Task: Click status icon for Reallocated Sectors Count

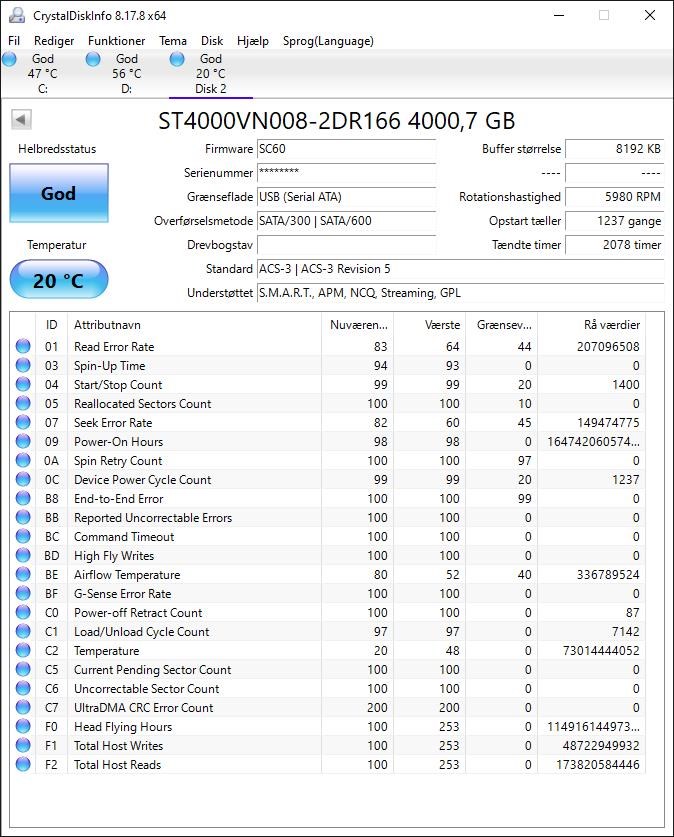Action: [x=23, y=403]
